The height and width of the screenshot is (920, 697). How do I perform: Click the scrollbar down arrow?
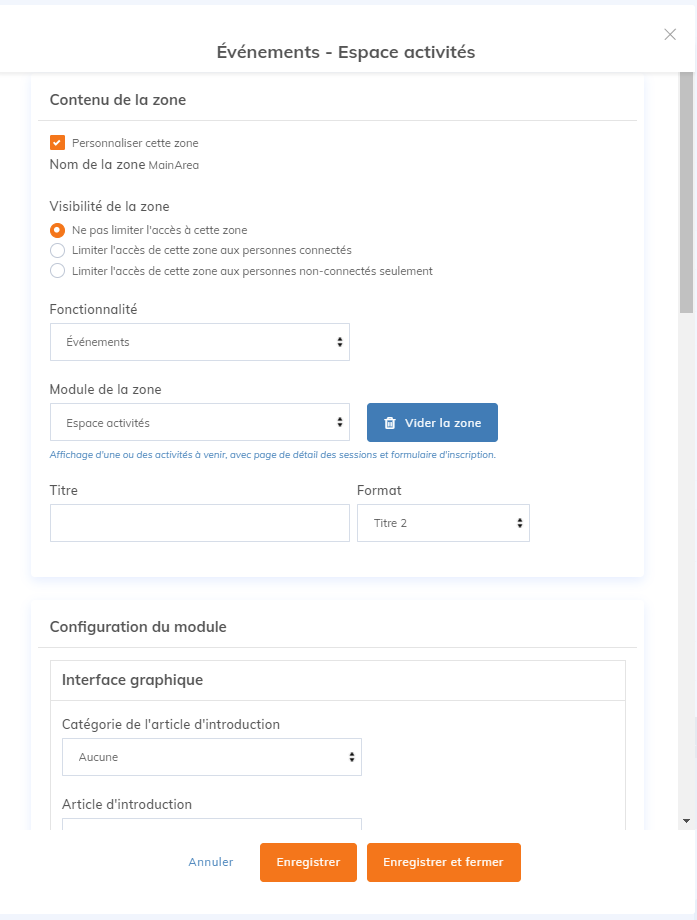coord(686,820)
